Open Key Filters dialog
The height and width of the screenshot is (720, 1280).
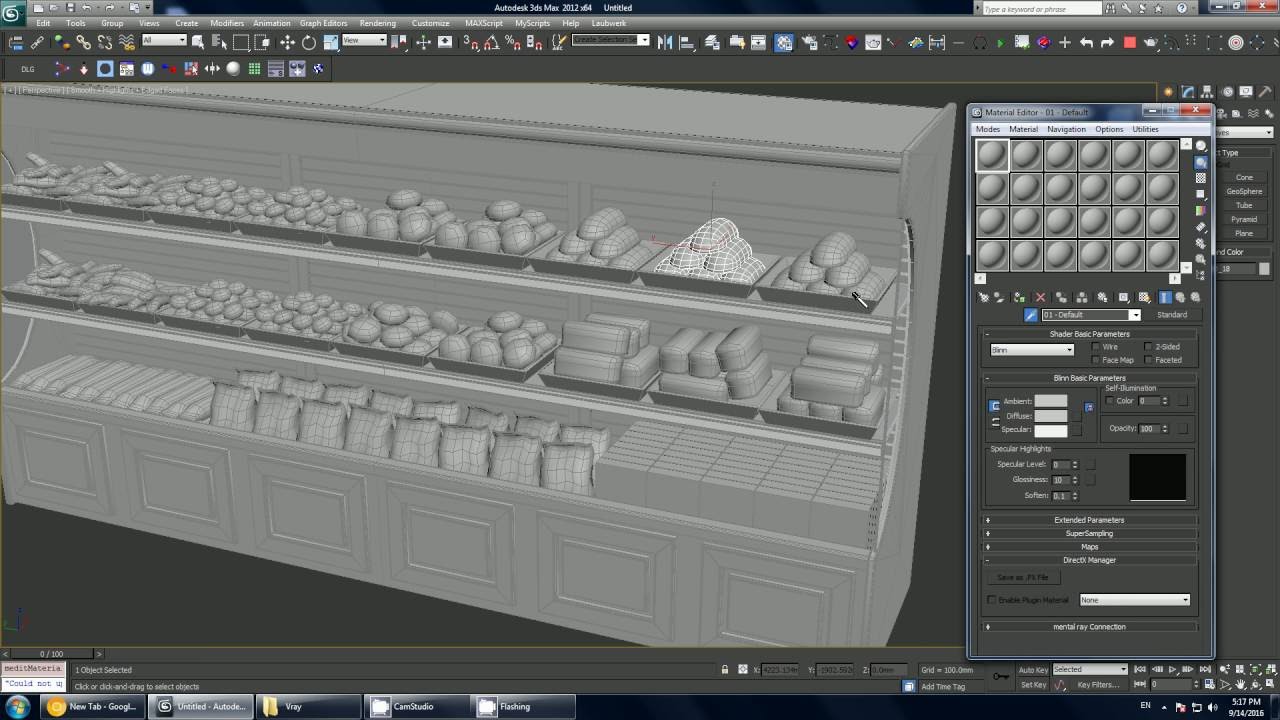click(1098, 685)
